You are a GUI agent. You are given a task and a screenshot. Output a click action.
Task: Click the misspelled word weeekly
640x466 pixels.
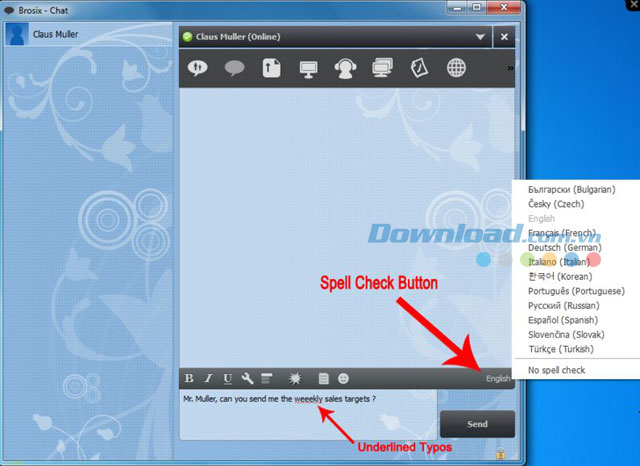[x=309, y=399]
